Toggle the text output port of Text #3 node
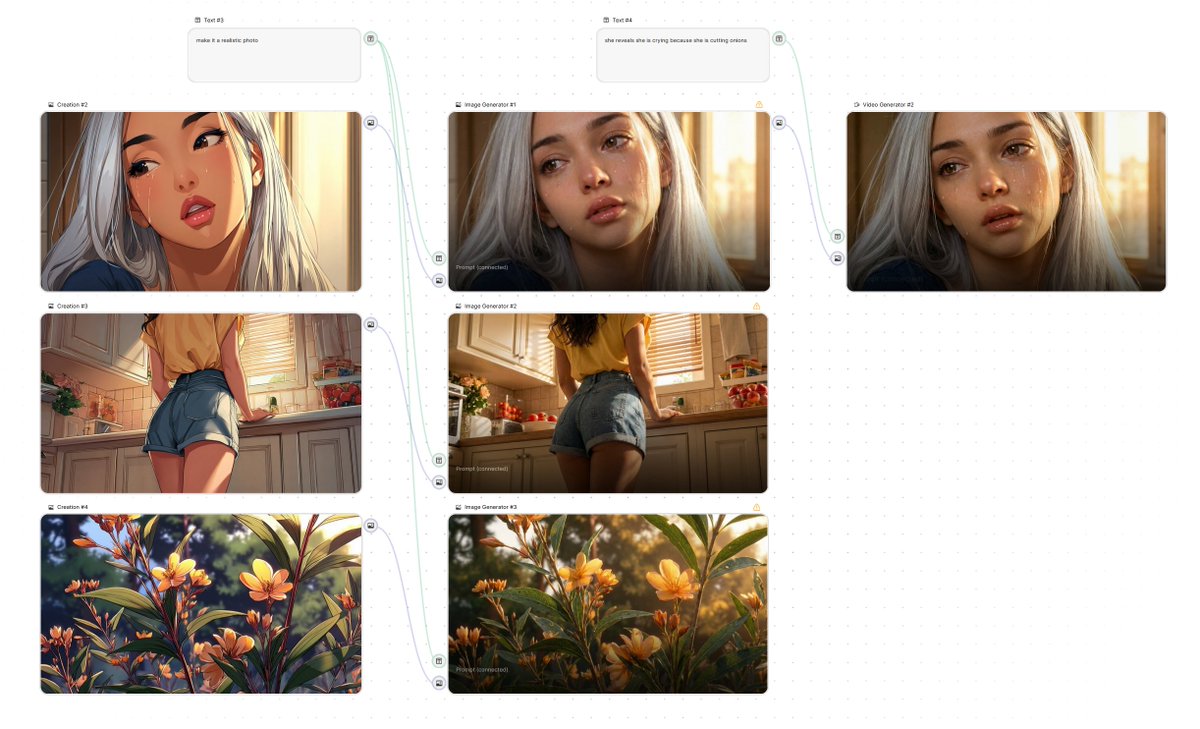Viewport: 1200px width, 729px height. pyautogui.click(x=371, y=38)
